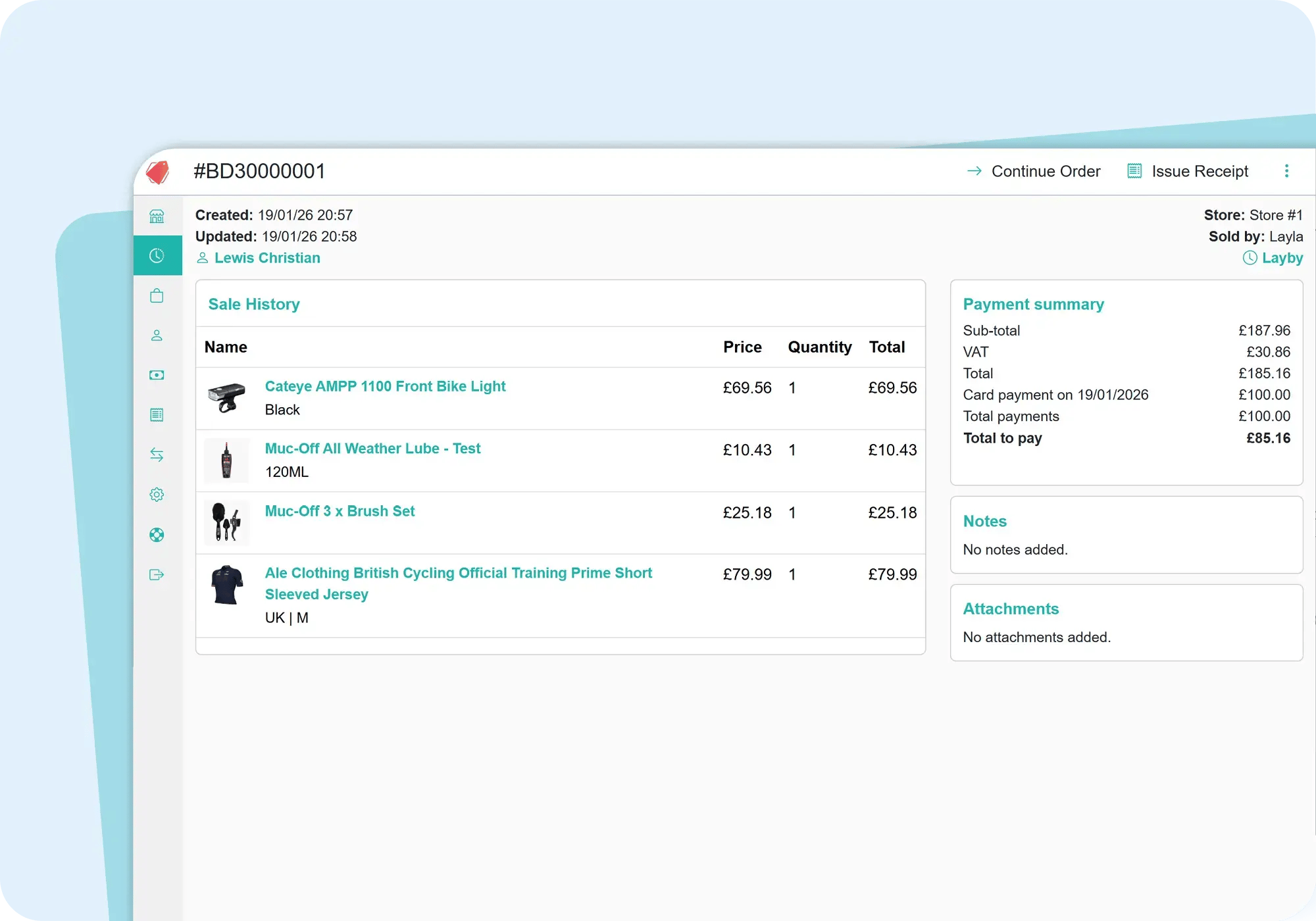Select the transfers arrows icon in sidebar
Image resolution: width=1316 pixels, height=921 pixels.
[157, 455]
